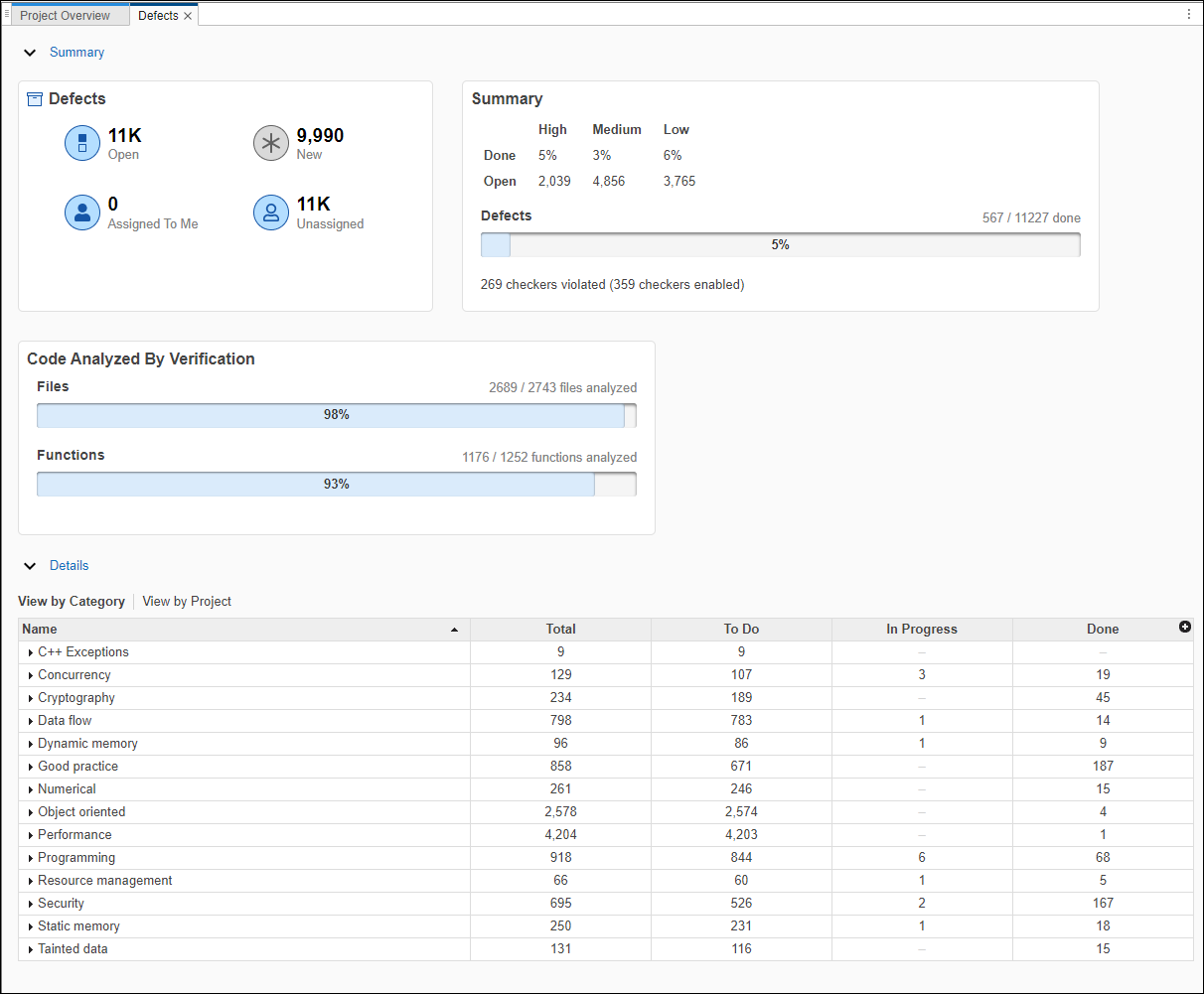
Task: Expand the Tainted data category
Action: pyautogui.click(x=31, y=949)
